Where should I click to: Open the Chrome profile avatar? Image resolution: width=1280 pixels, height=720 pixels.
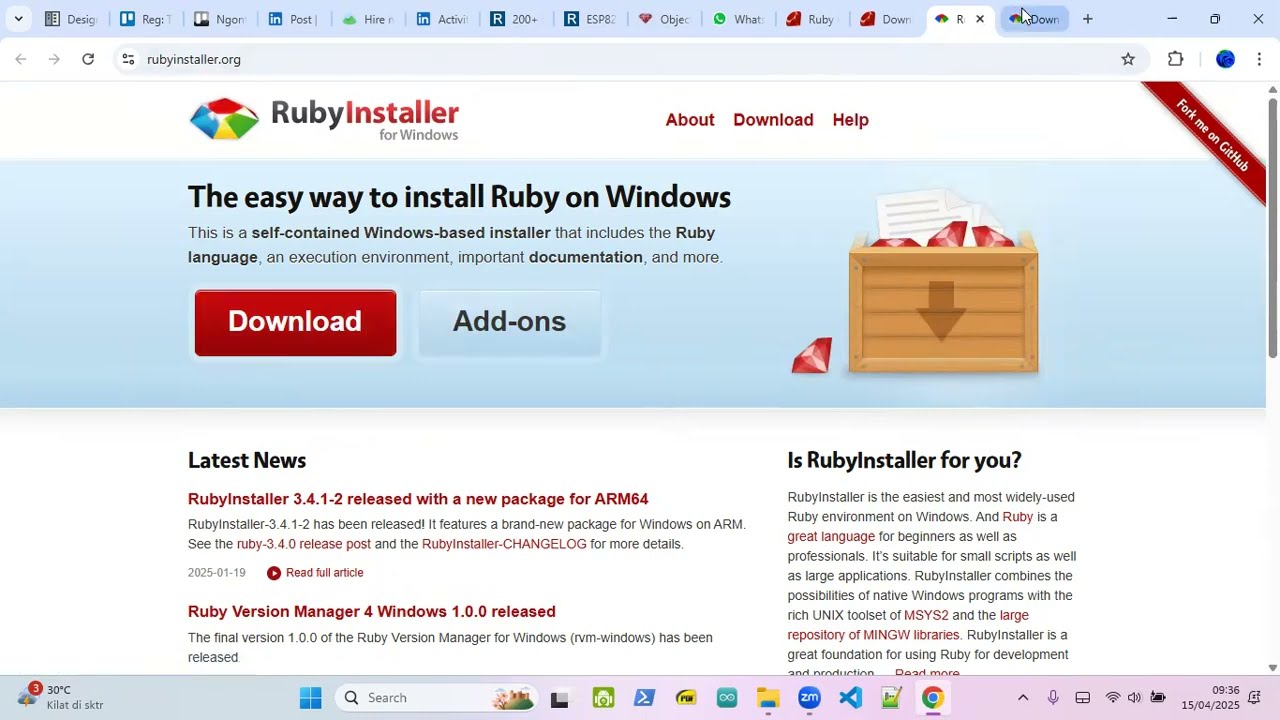coord(1225,59)
